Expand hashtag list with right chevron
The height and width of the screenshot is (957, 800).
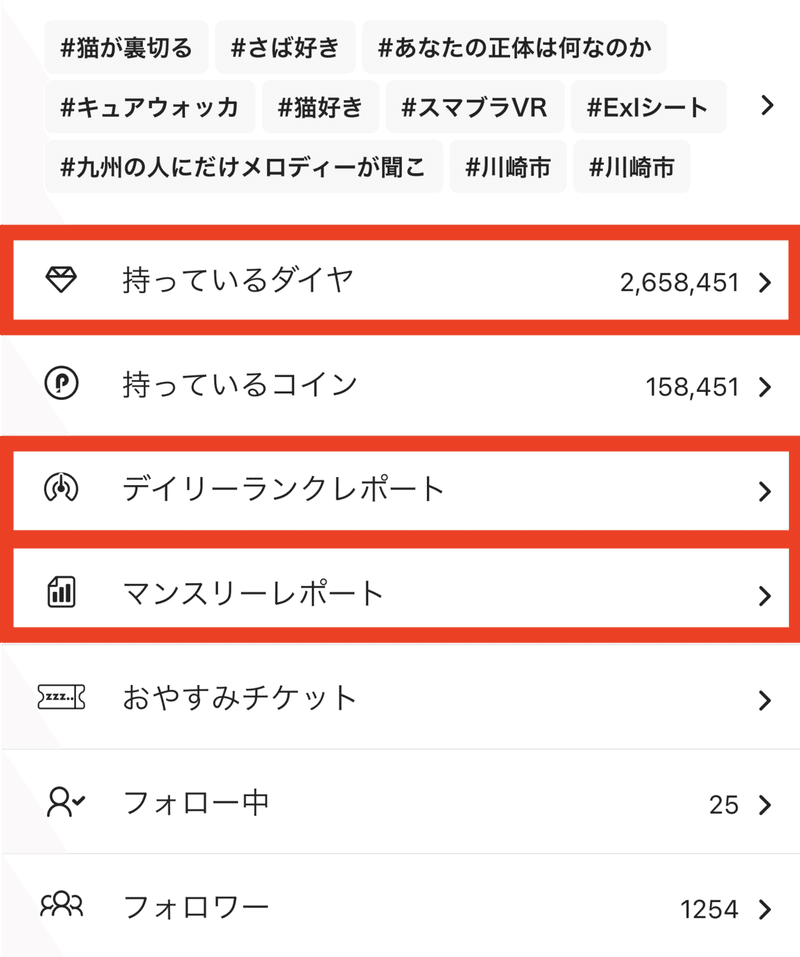coord(767,106)
